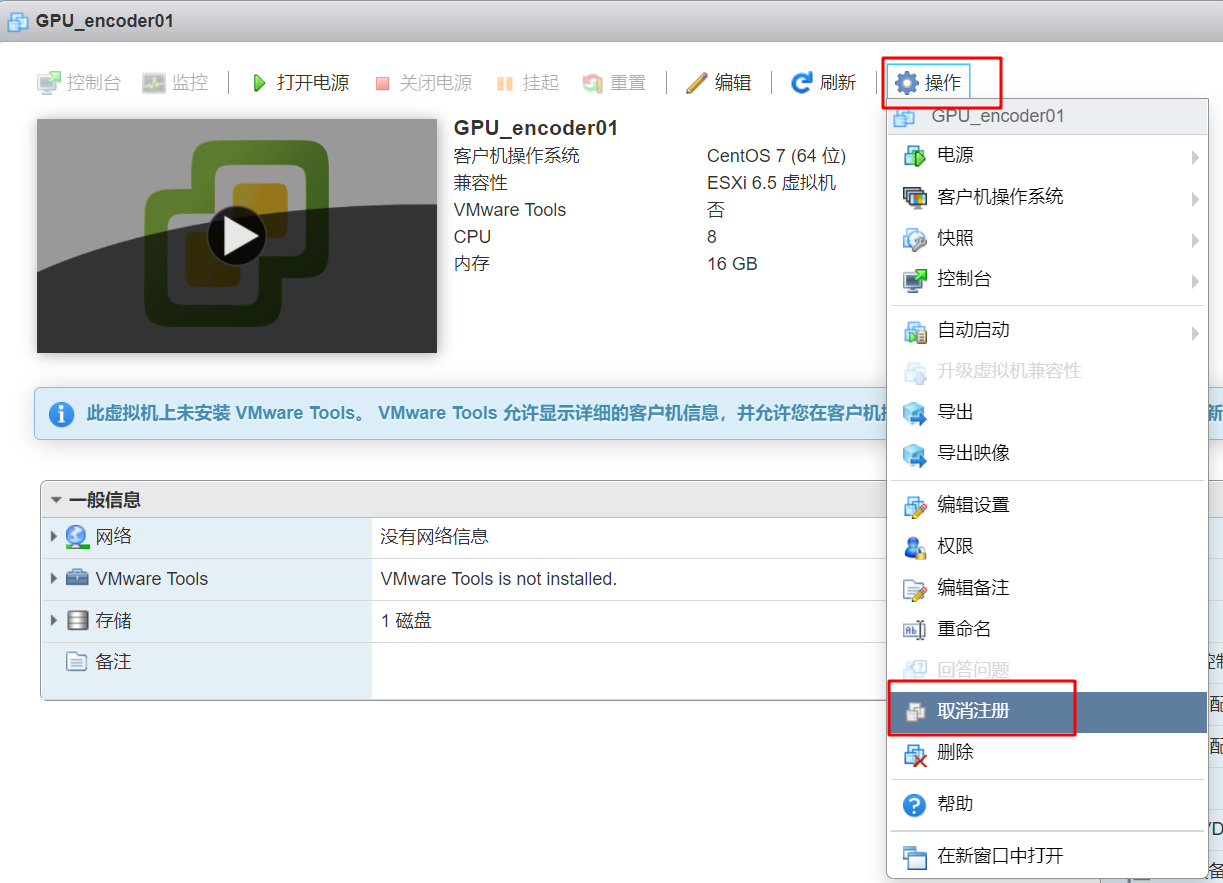Expand the Network (网络) row triangle
Screen dimensions: 1223x883
(x=54, y=537)
